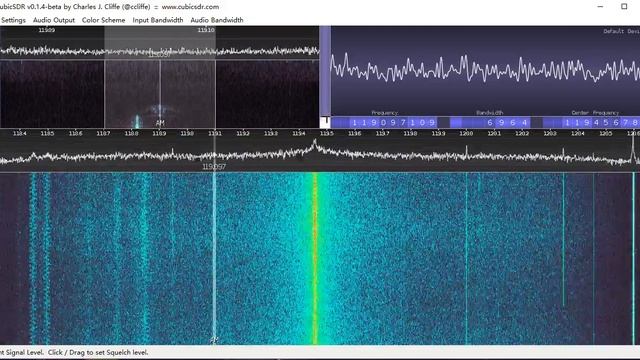This screenshot has width=640, height=360.
Task: Open the Settings menu
Action: [x=13, y=20]
